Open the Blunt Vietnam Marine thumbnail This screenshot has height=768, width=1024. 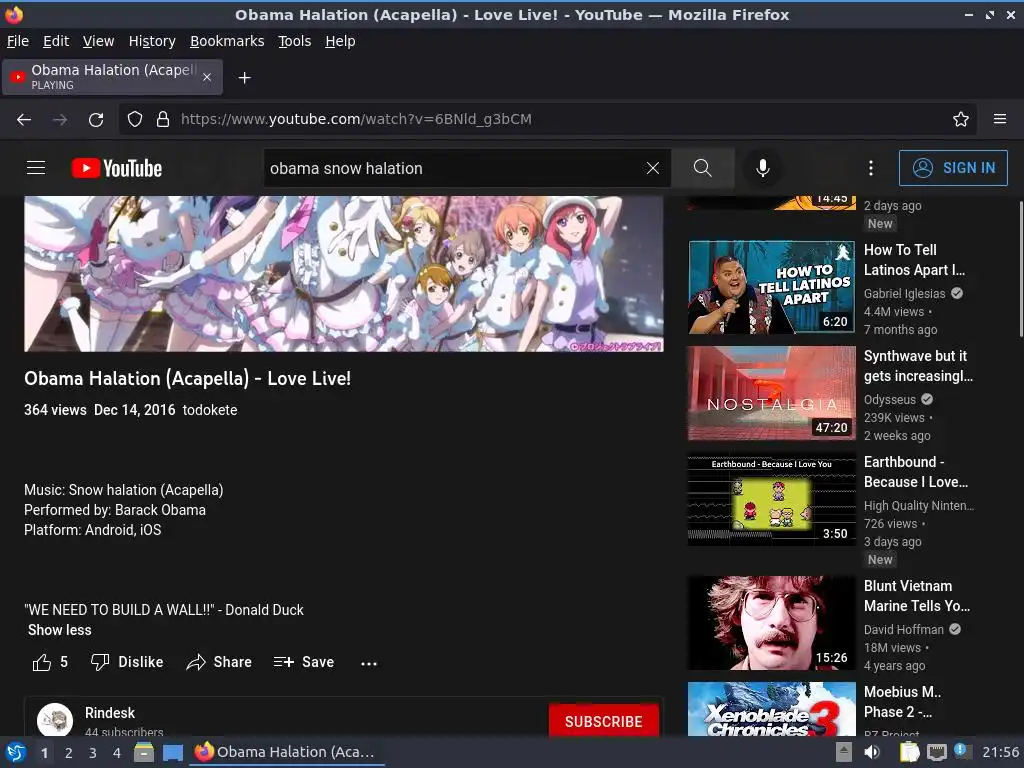[771, 623]
